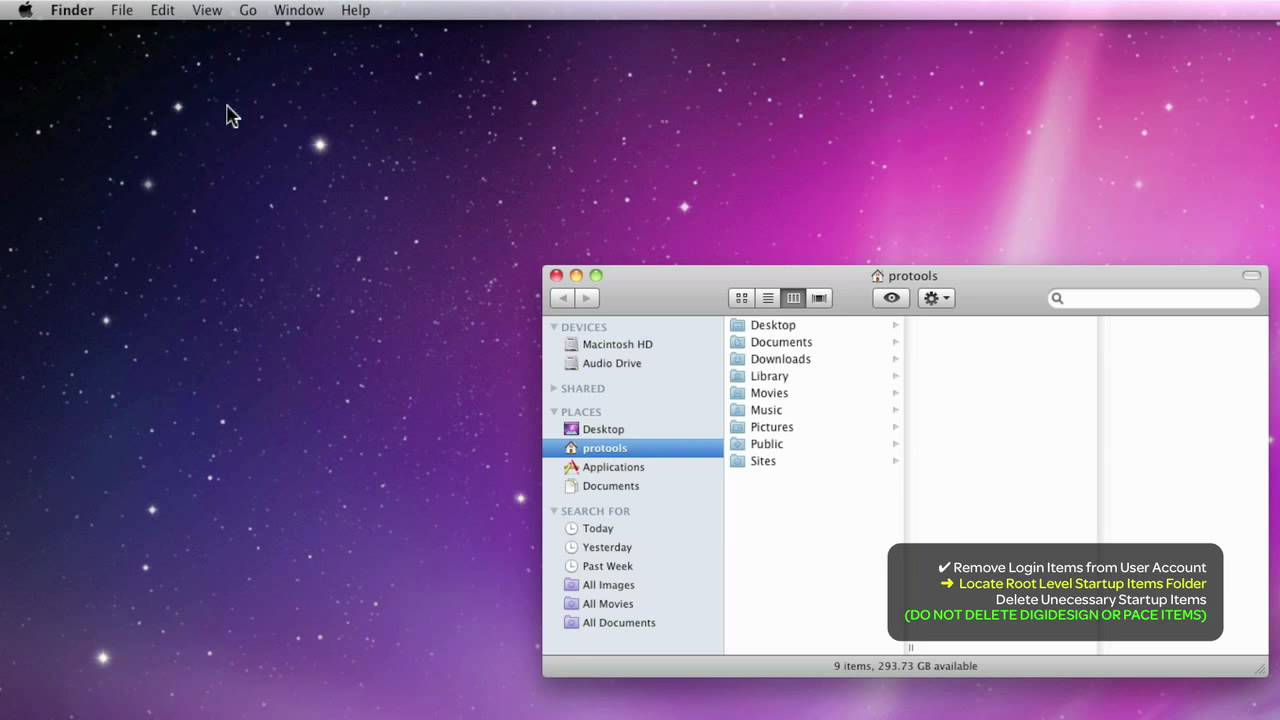Expand the Music folder's column arrow
Image resolution: width=1280 pixels, height=720 pixels.
pos(895,410)
